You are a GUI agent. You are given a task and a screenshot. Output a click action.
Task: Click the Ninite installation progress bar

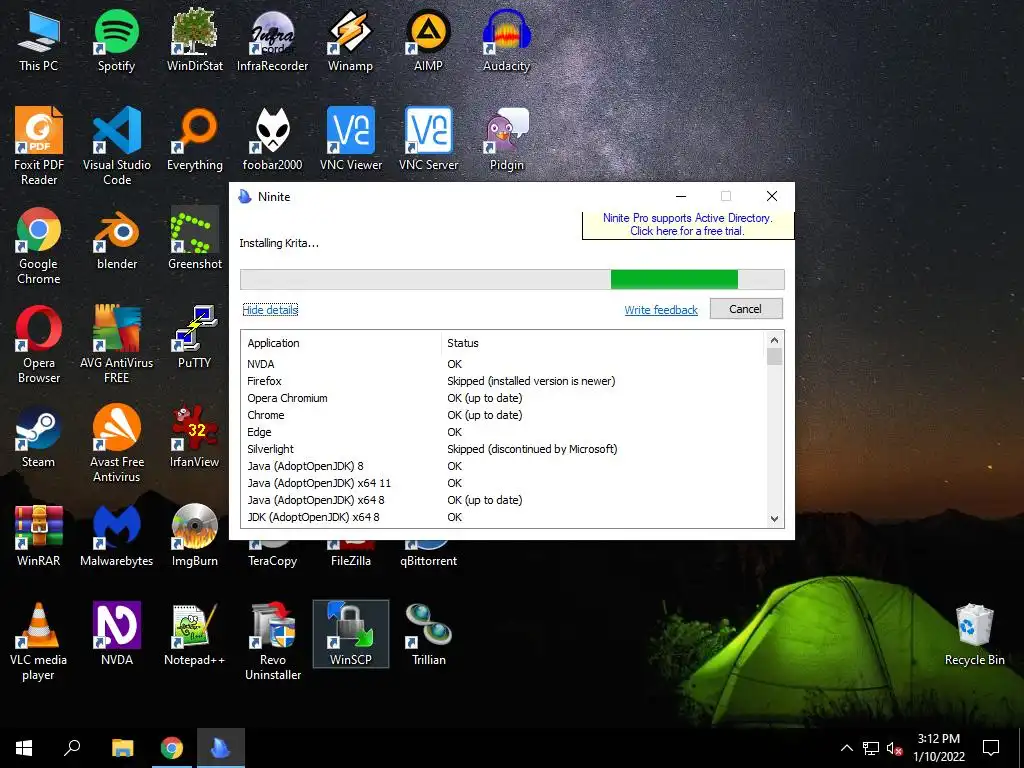512,279
